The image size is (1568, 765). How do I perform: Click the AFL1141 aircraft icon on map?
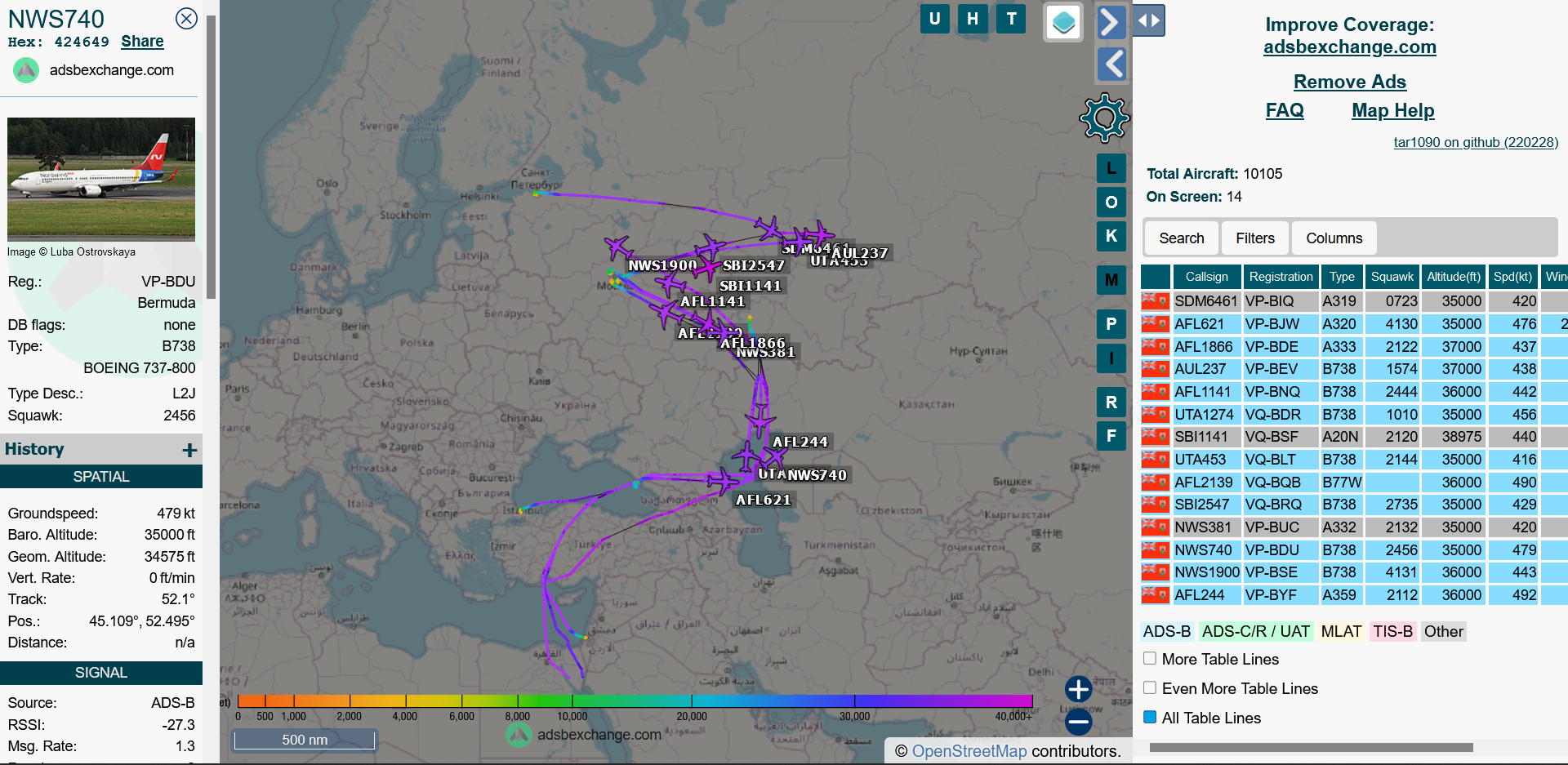670,284
